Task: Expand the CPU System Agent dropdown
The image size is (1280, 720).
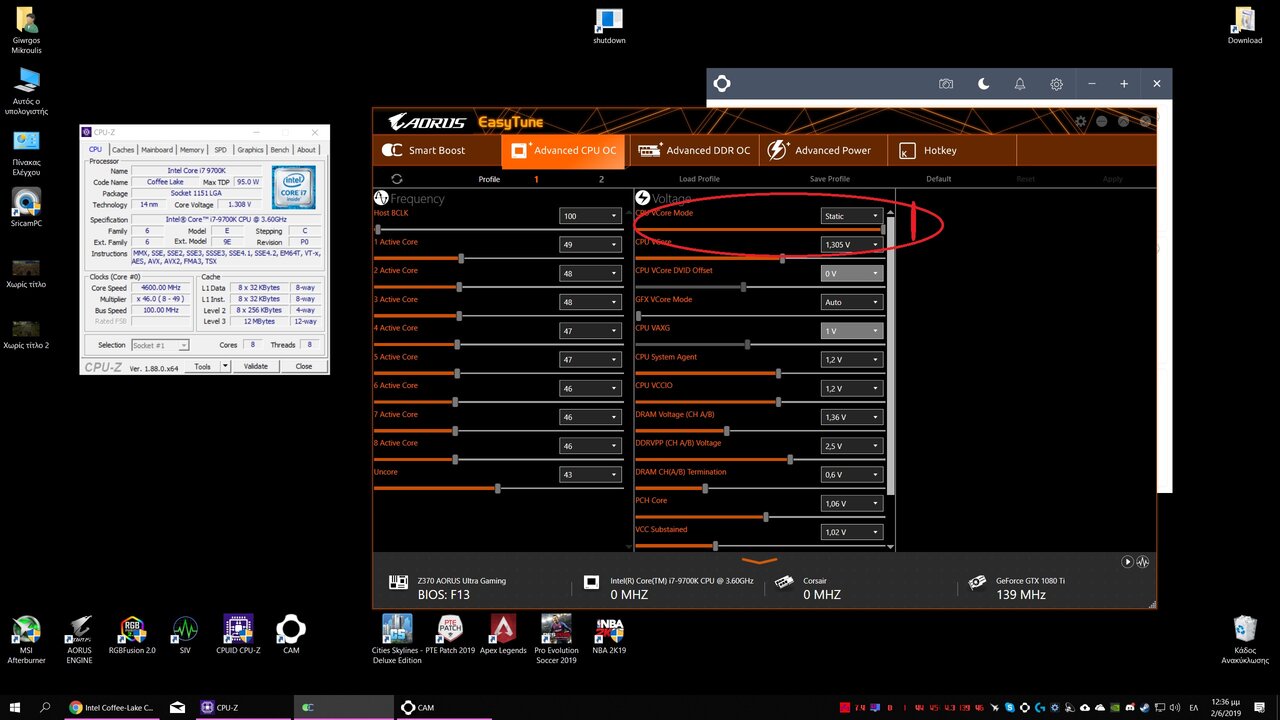Action: click(x=852, y=360)
